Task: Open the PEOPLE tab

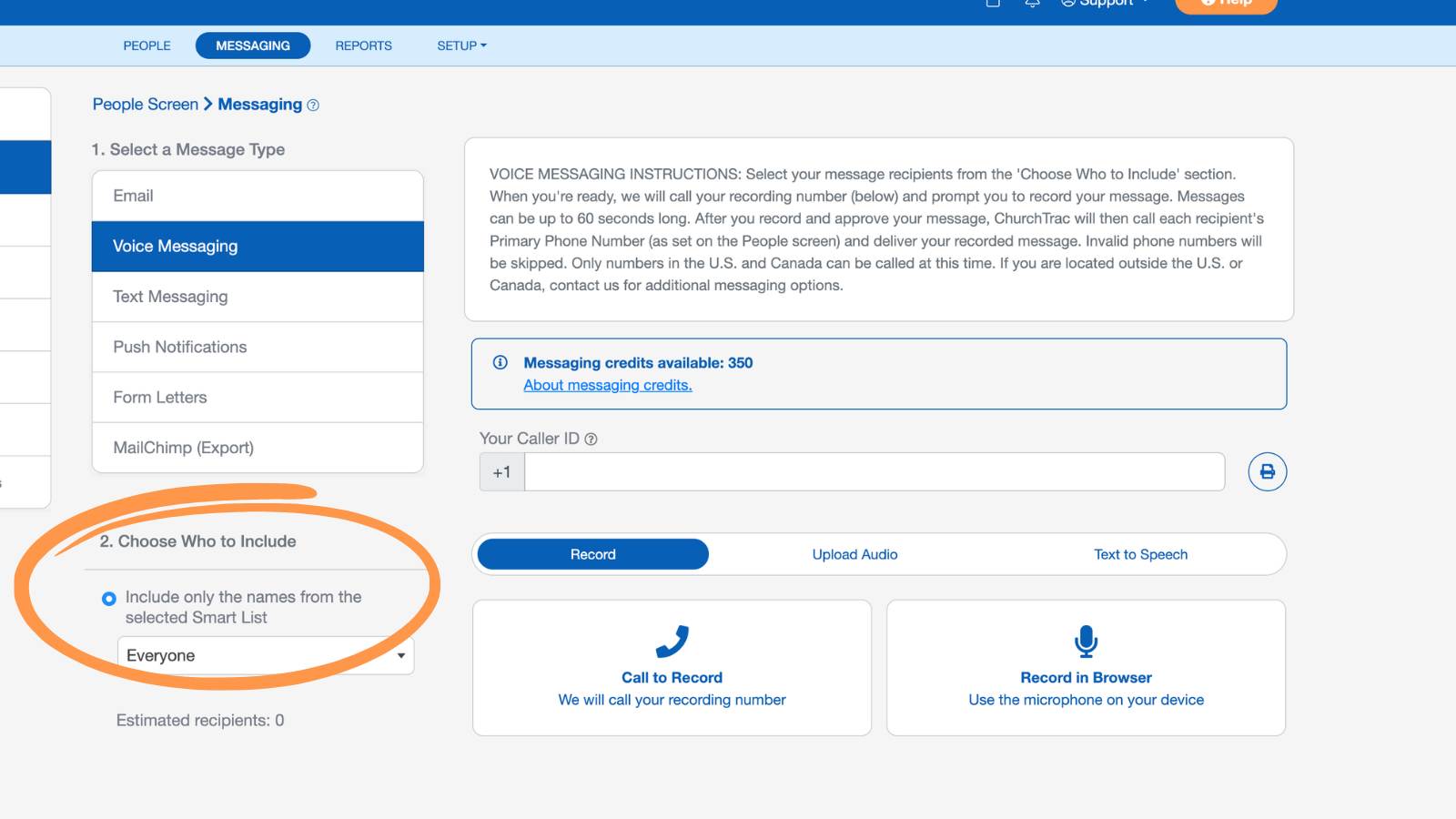Action: pyautogui.click(x=147, y=45)
